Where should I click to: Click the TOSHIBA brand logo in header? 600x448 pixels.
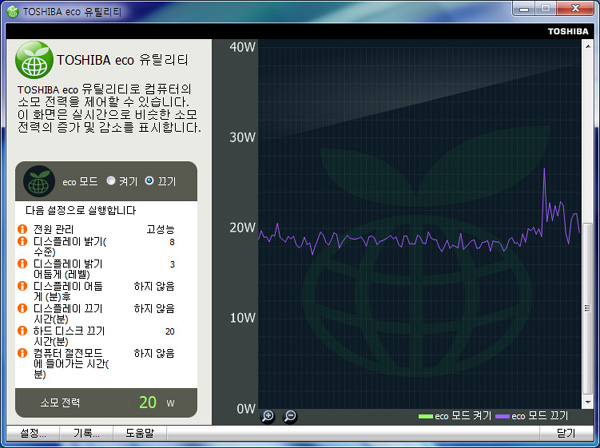568,31
